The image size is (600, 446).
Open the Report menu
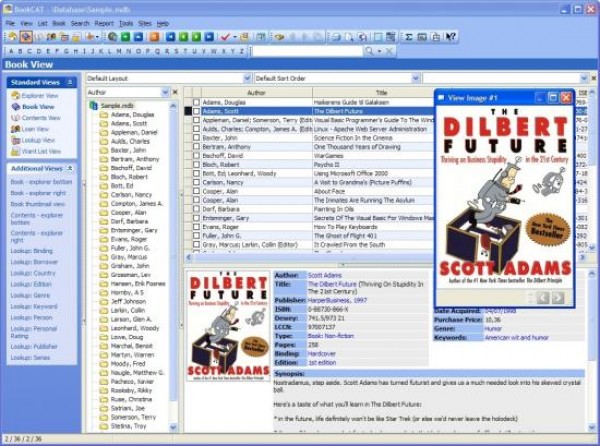point(103,23)
